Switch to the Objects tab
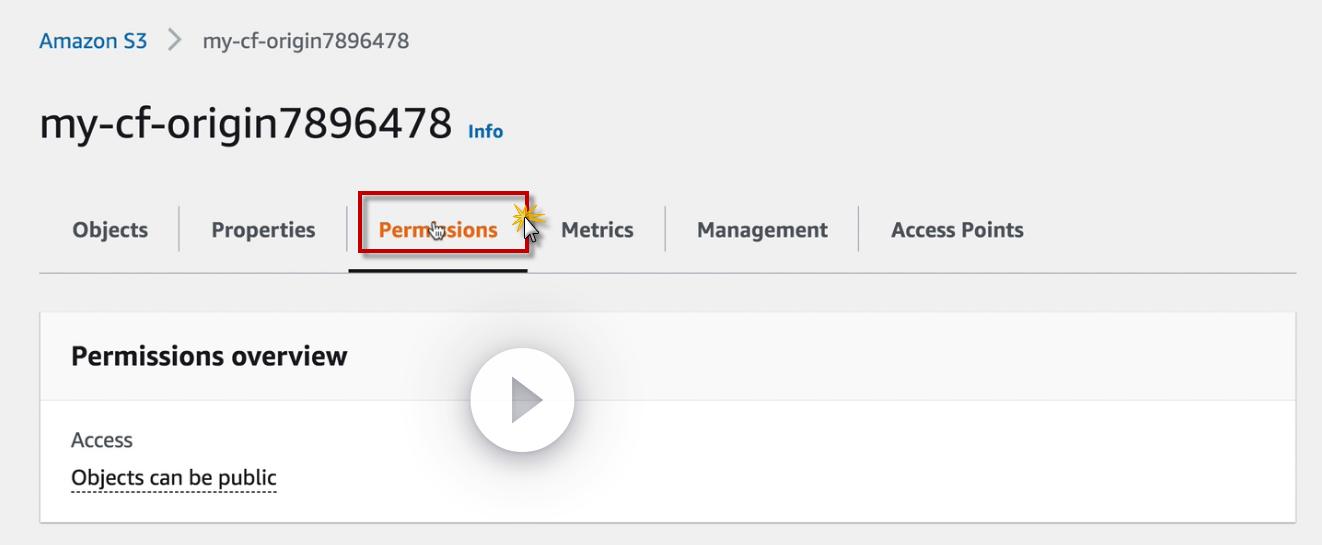 110,230
